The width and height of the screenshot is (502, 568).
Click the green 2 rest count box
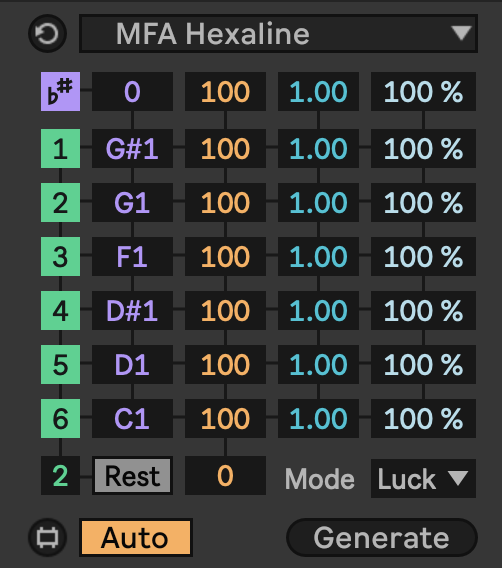pos(60,476)
